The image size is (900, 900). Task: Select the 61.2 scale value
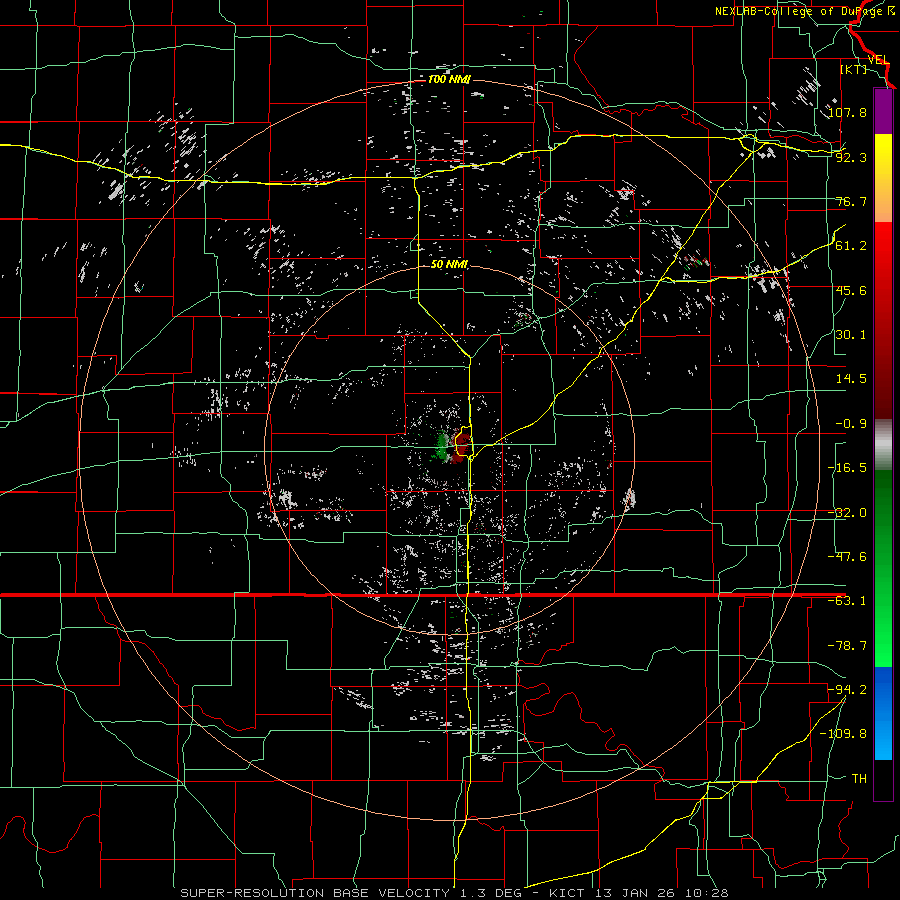click(x=851, y=246)
